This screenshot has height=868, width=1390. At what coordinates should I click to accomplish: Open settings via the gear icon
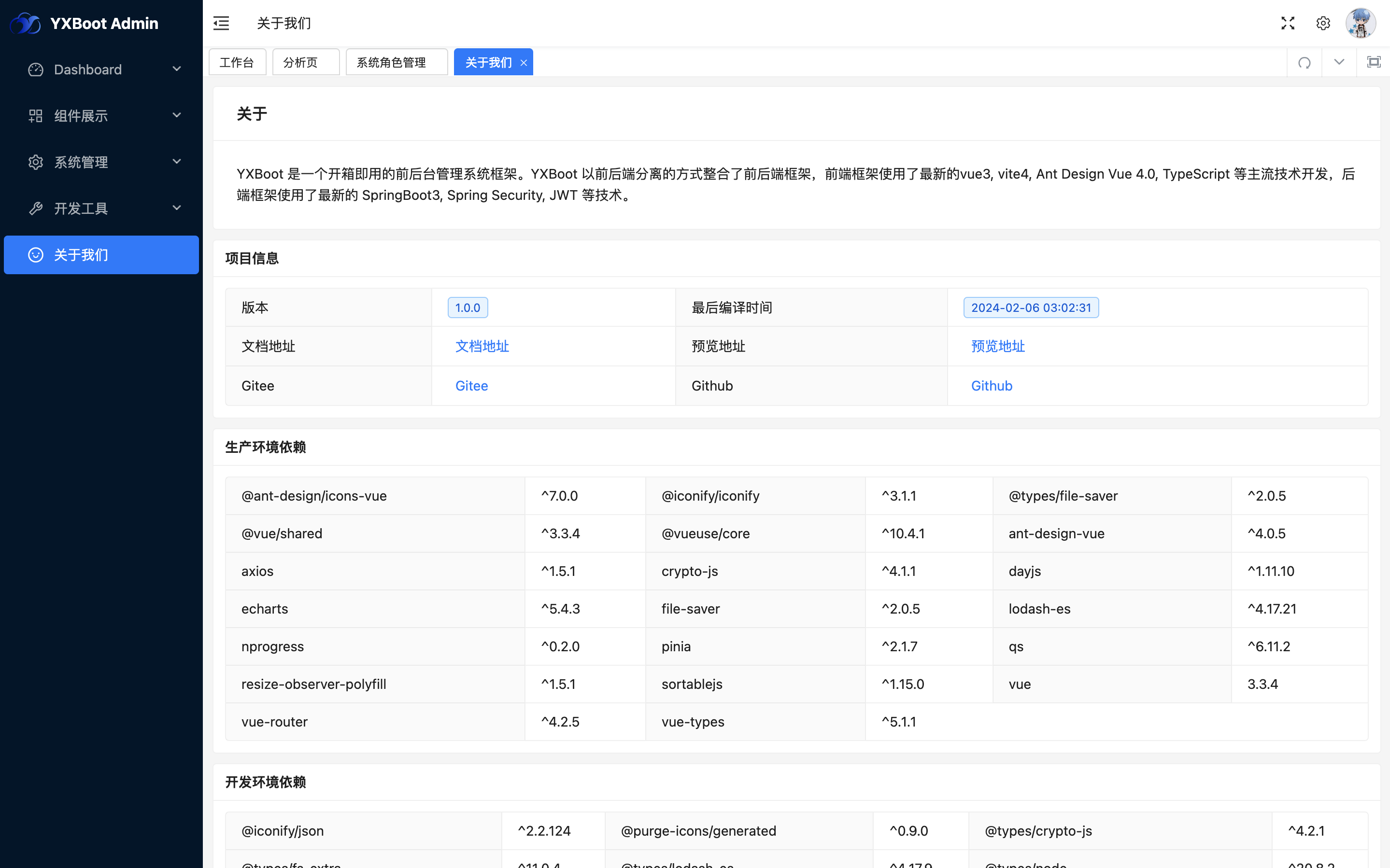(1323, 23)
